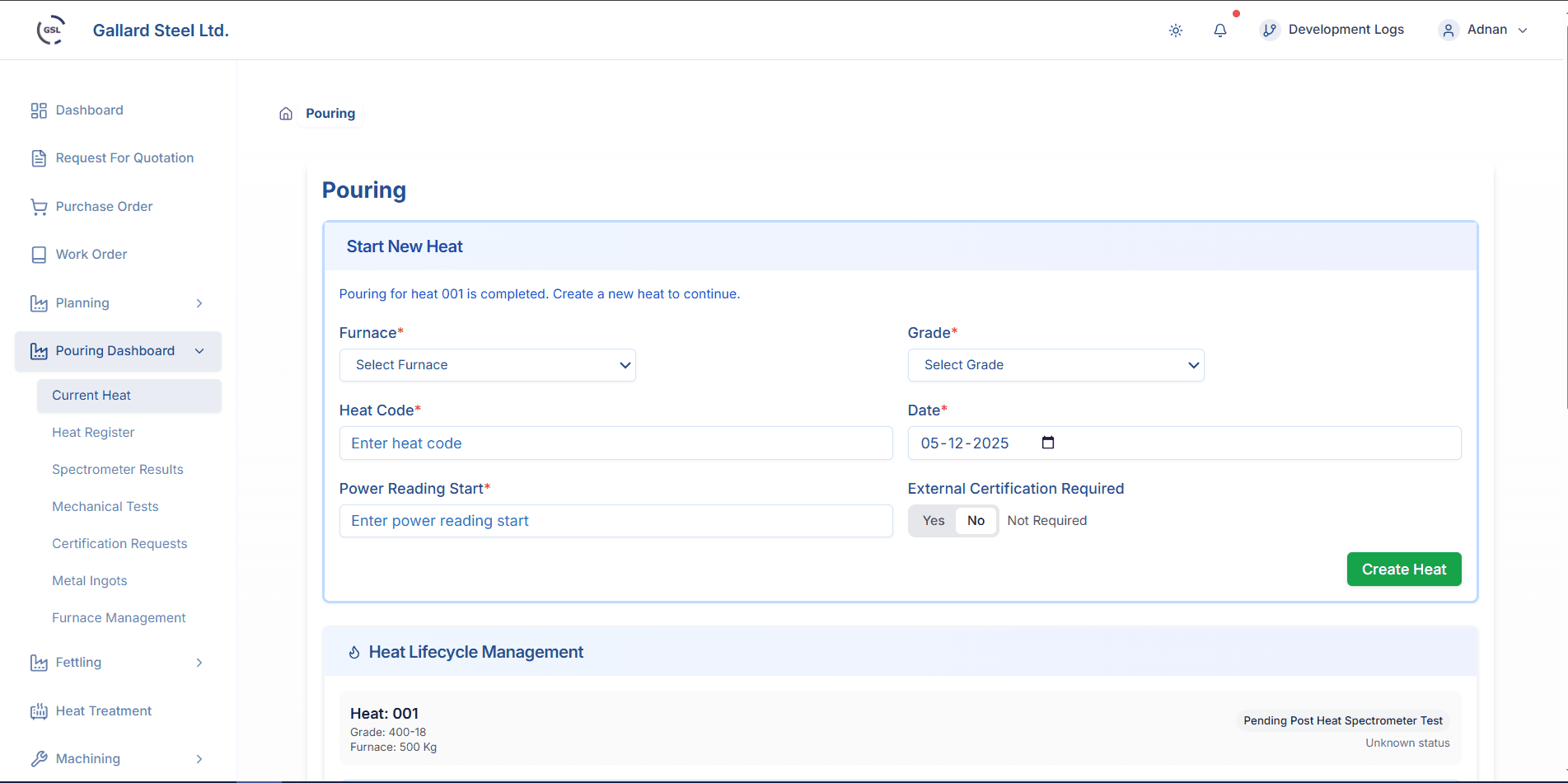The width and height of the screenshot is (1568, 783).
Task: Open the Heat Register page
Action: pos(93,432)
